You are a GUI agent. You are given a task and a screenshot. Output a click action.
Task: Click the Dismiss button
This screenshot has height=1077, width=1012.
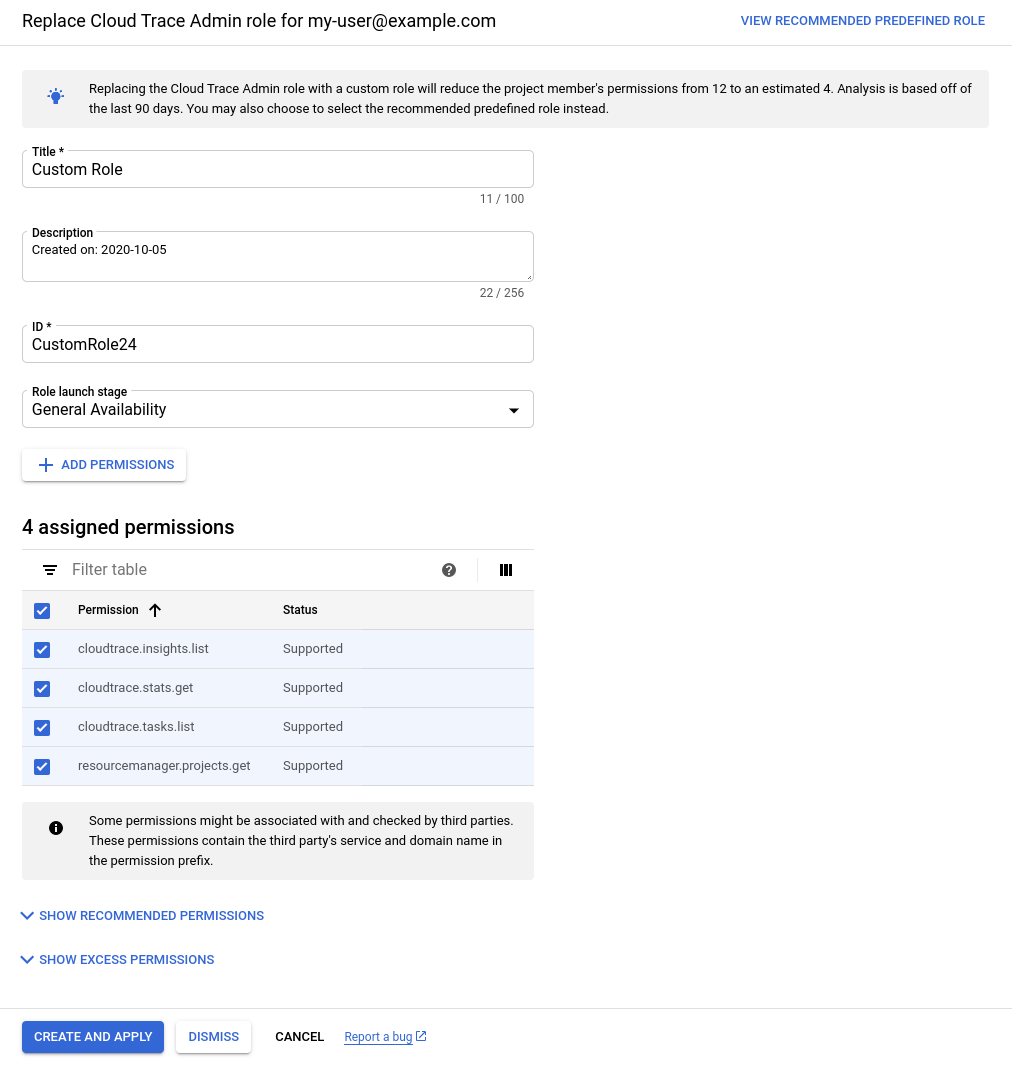213,1037
